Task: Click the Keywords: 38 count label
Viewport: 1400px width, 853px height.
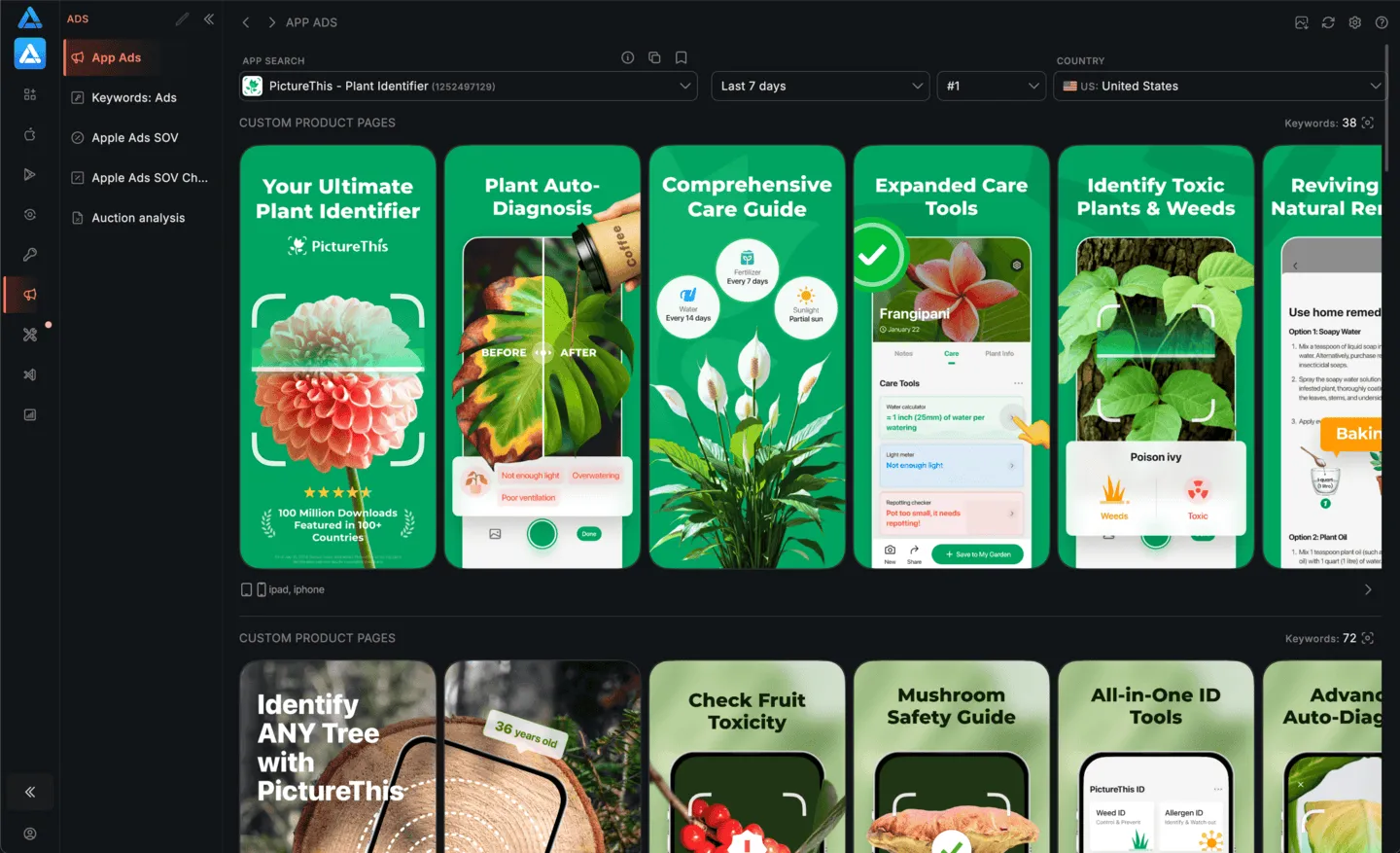Action: (1320, 124)
